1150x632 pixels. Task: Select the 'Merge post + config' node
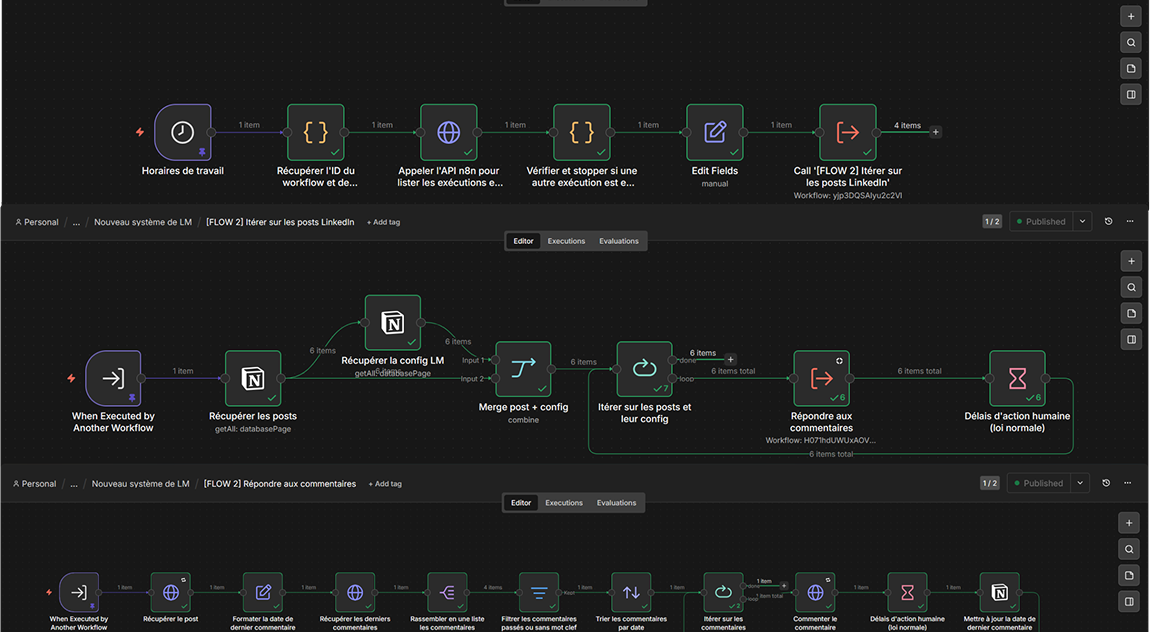523,370
